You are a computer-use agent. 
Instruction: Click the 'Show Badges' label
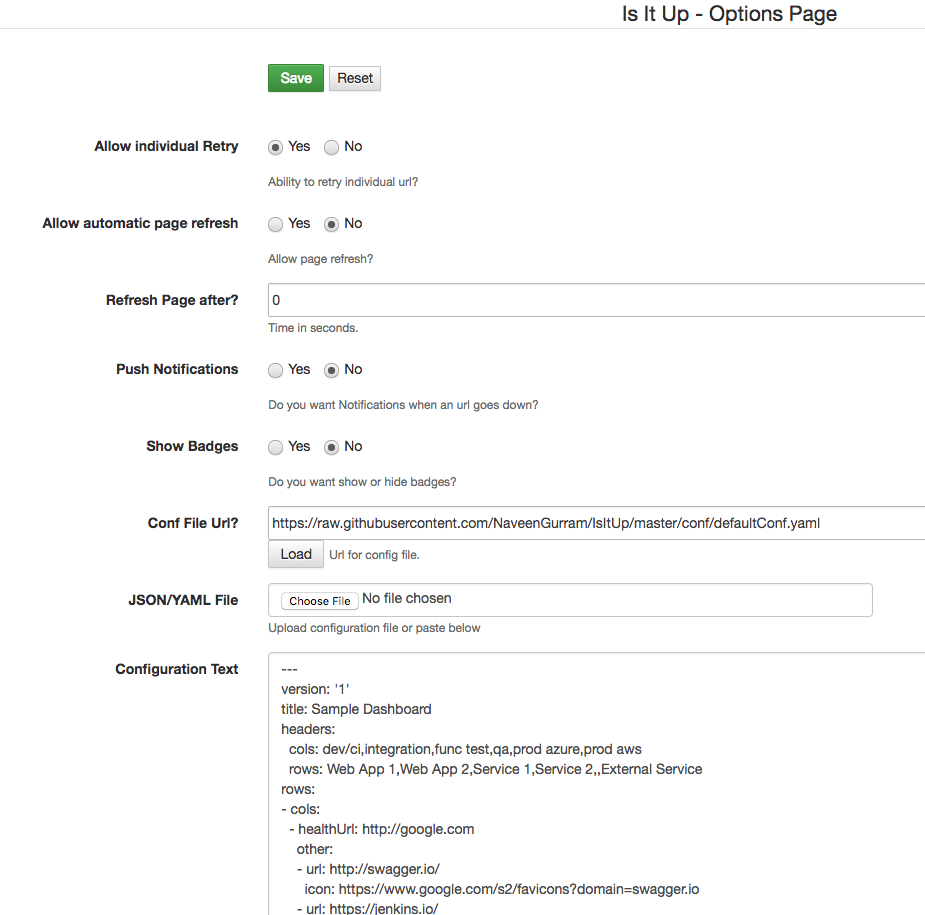(192, 447)
